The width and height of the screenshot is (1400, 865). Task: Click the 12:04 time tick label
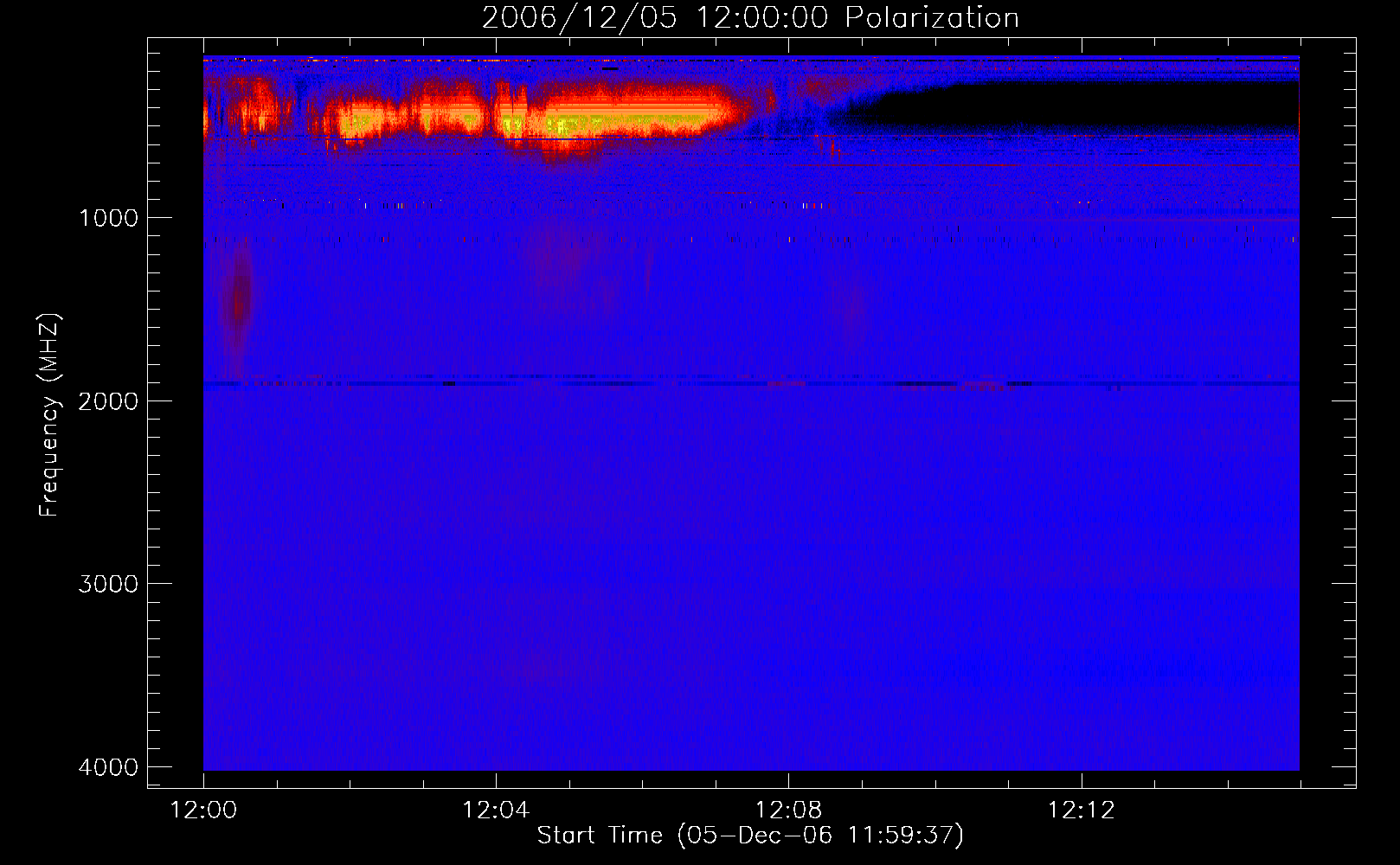point(496,811)
